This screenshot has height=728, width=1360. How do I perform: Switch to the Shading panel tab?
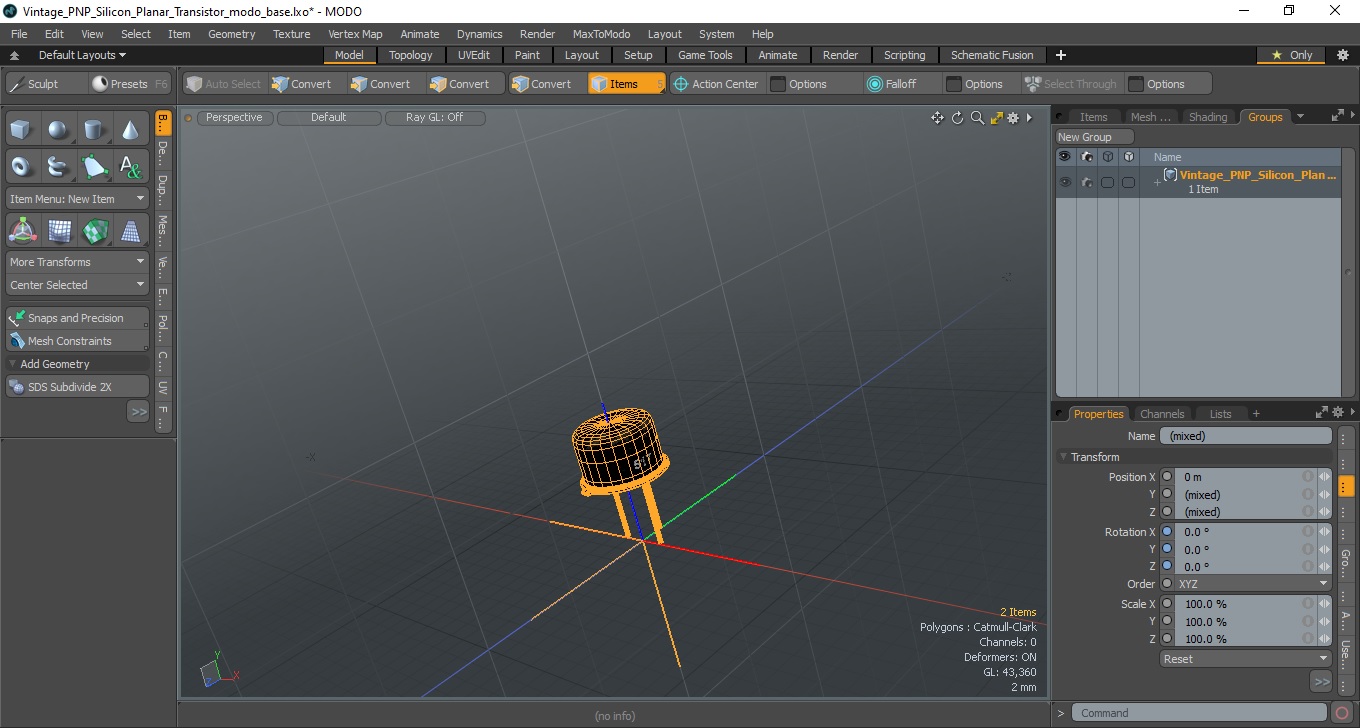(x=1207, y=117)
